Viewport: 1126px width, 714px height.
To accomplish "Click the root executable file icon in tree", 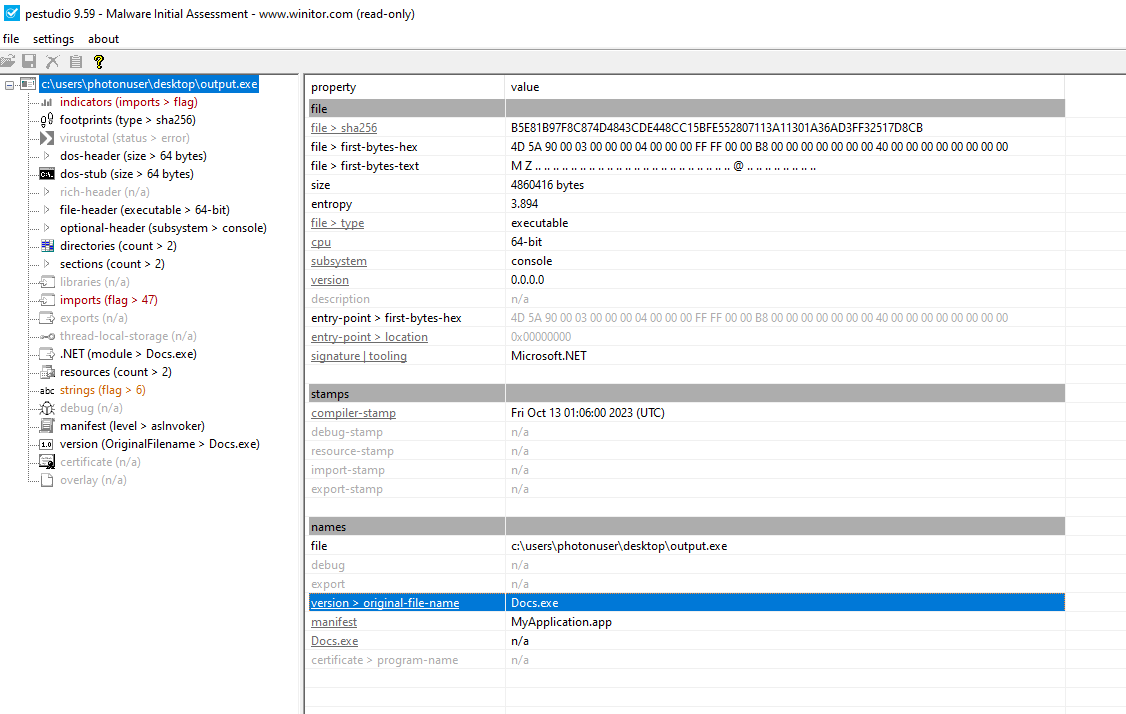I will (x=28, y=84).
